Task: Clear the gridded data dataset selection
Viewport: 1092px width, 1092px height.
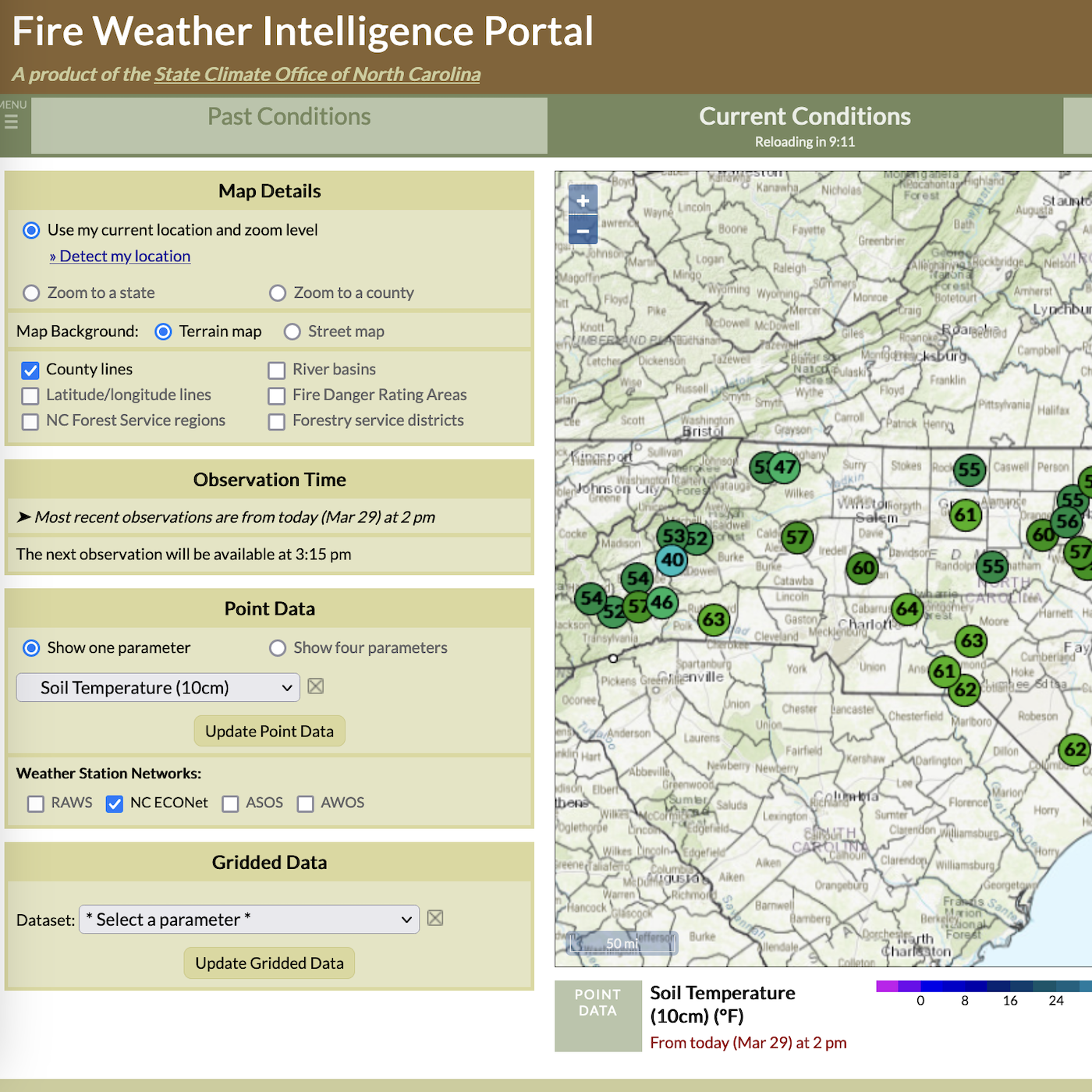Action: click(435, 918)
